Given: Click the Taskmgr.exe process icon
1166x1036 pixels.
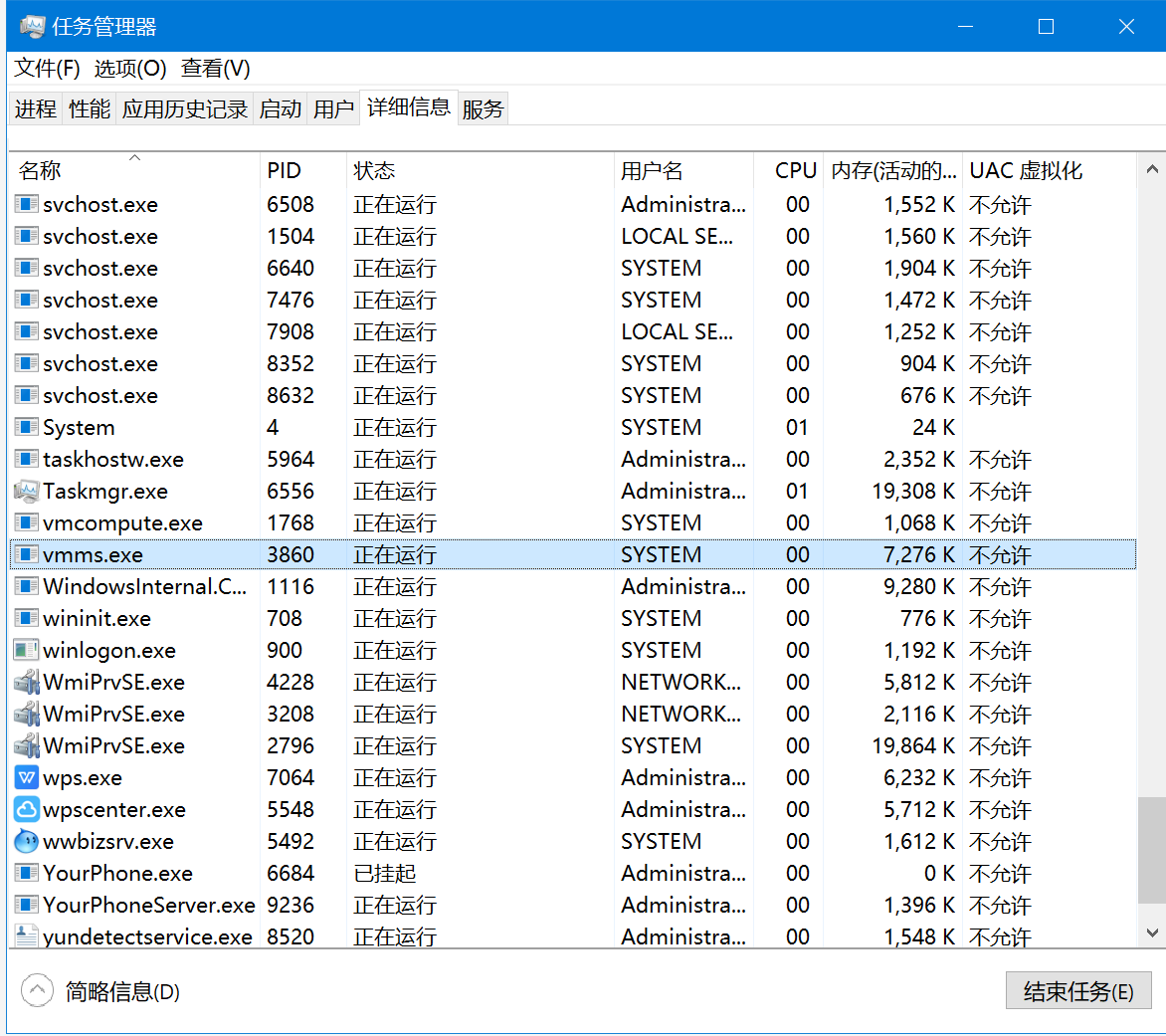Looking at the screenshot, I should tap(25, 491).
